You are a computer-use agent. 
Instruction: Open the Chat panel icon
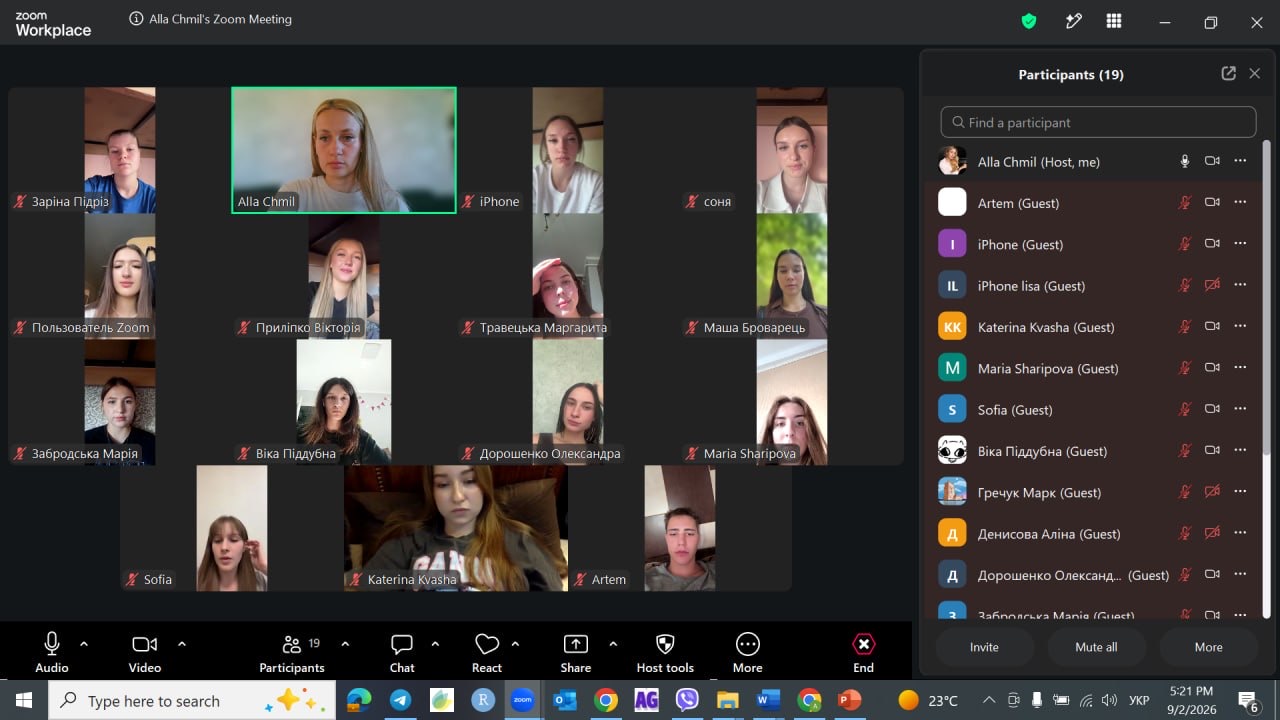(402, 644)
